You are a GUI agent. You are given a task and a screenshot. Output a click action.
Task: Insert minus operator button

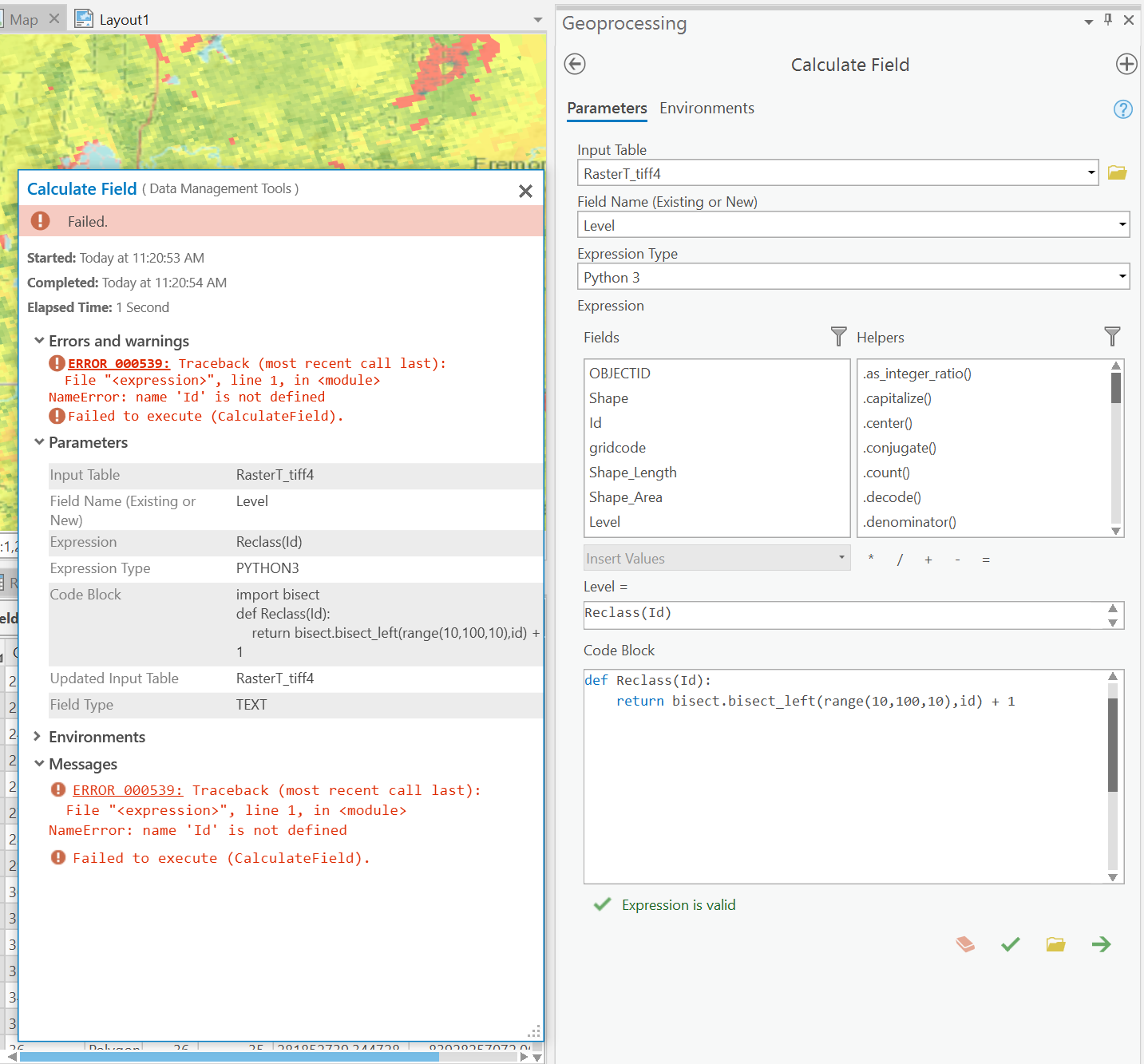click(957, 560)
